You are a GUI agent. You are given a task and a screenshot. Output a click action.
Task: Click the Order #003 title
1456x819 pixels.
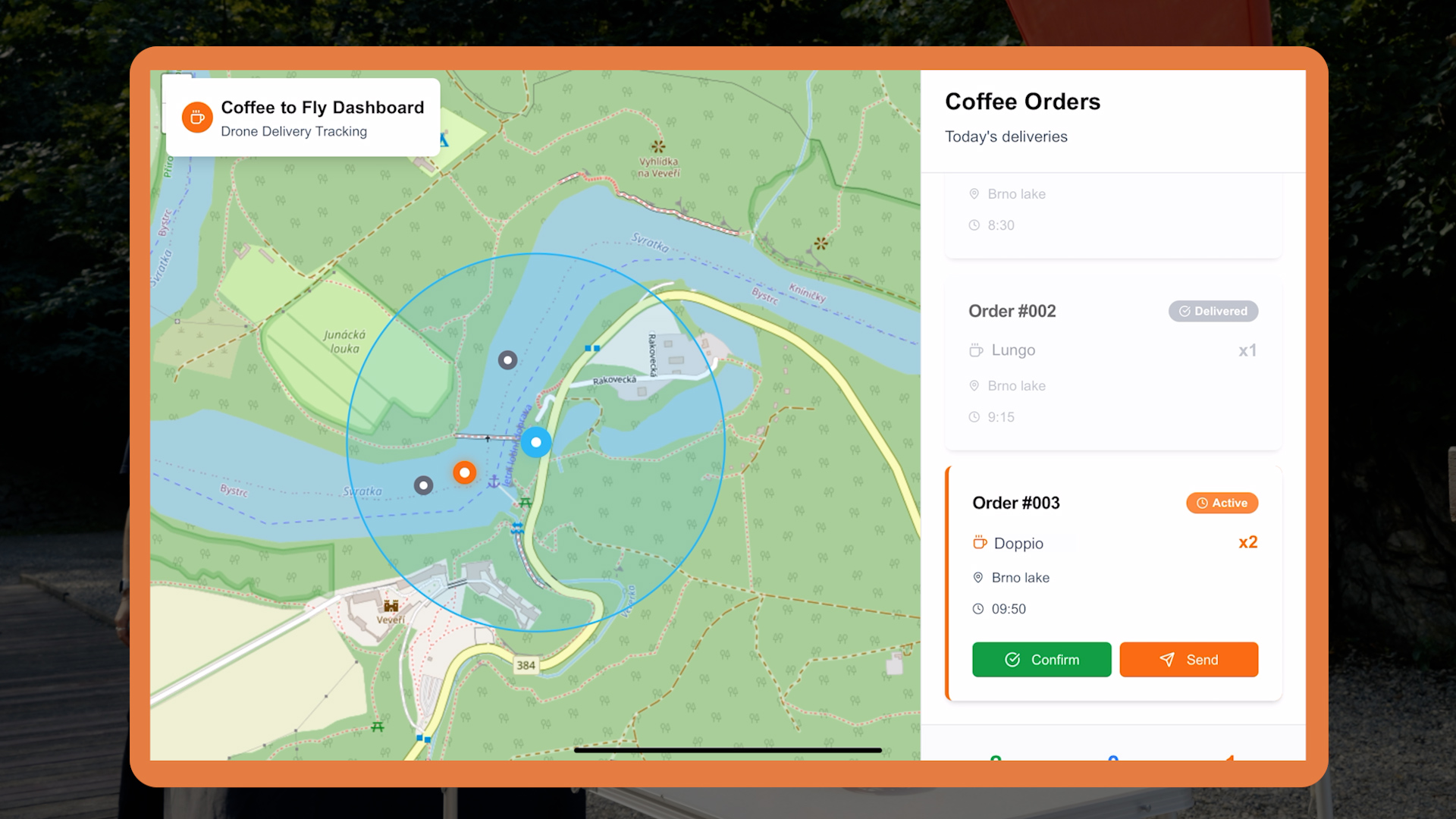(x=1015, y=503)
